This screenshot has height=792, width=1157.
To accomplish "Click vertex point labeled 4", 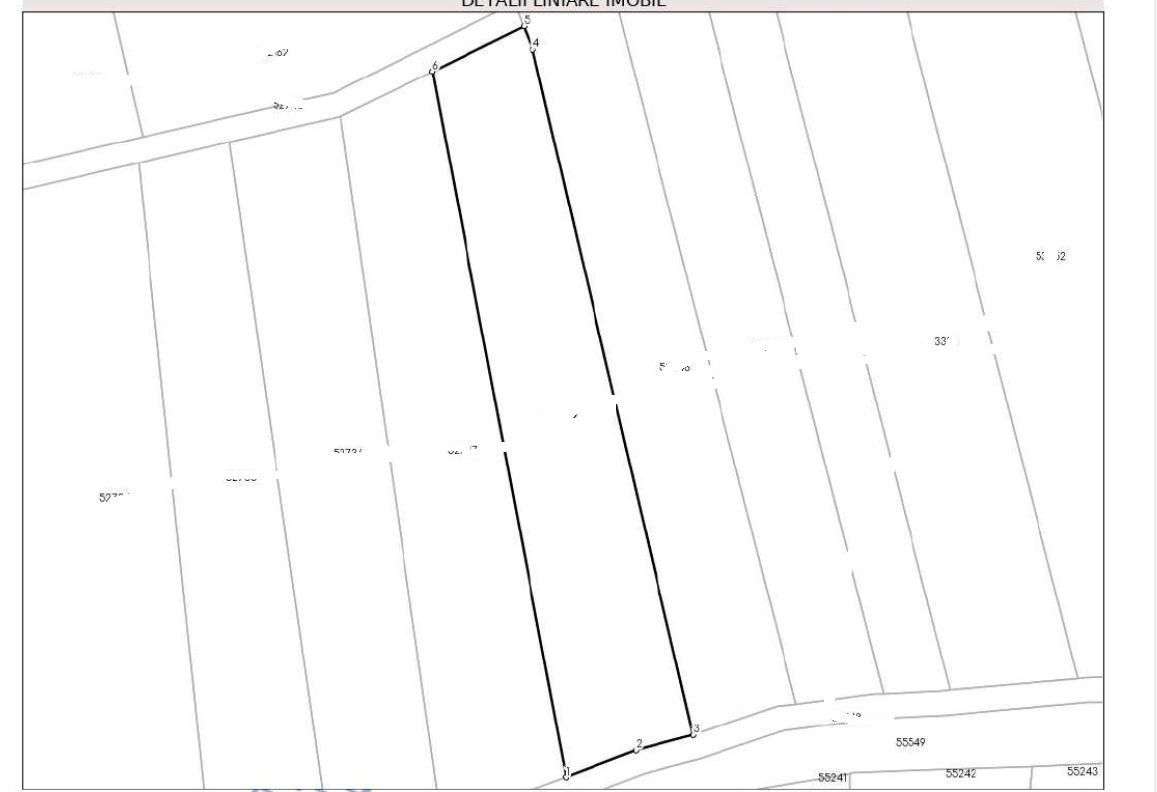I will [x=535, y=44].
